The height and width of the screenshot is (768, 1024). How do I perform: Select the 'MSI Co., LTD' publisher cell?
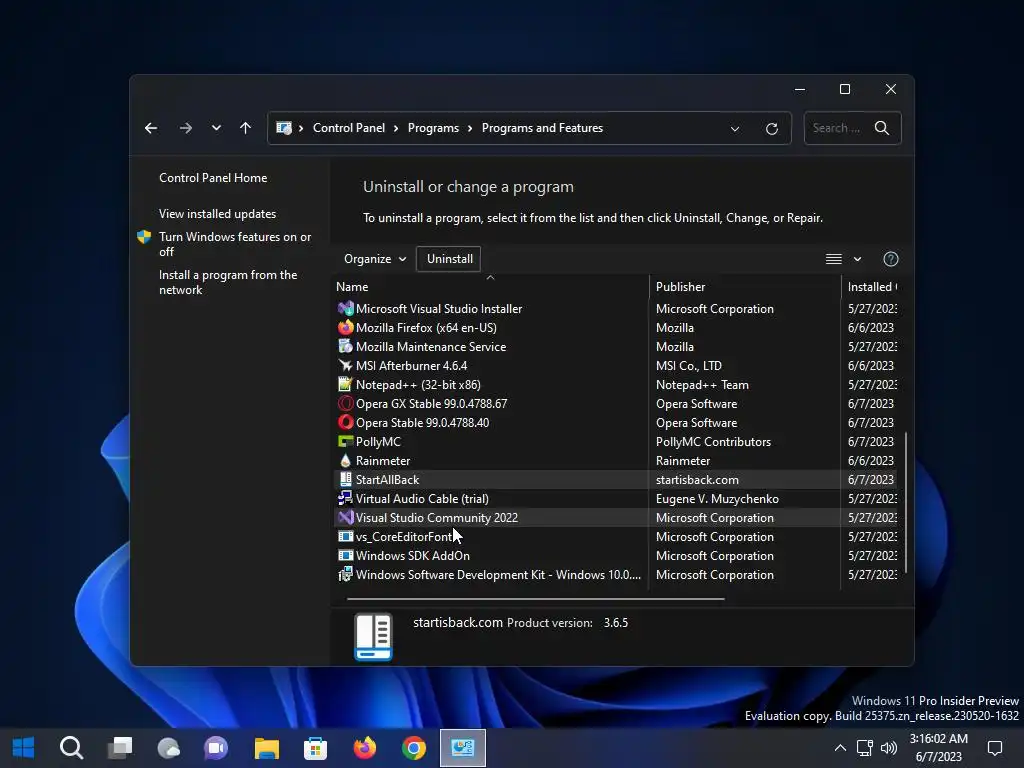coord(688,365)
